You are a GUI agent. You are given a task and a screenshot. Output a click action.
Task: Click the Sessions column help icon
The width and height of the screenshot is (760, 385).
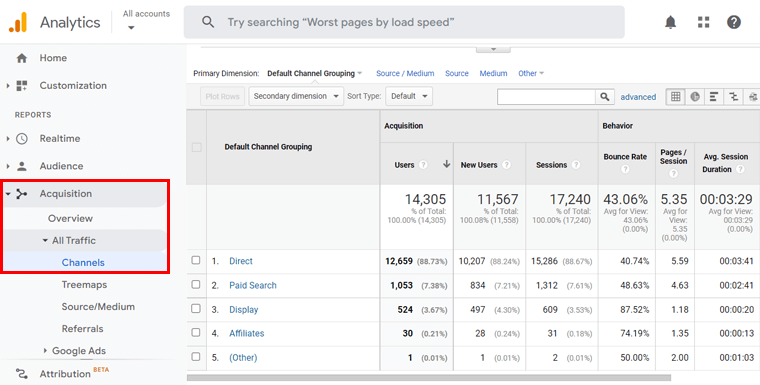point(576,165)
